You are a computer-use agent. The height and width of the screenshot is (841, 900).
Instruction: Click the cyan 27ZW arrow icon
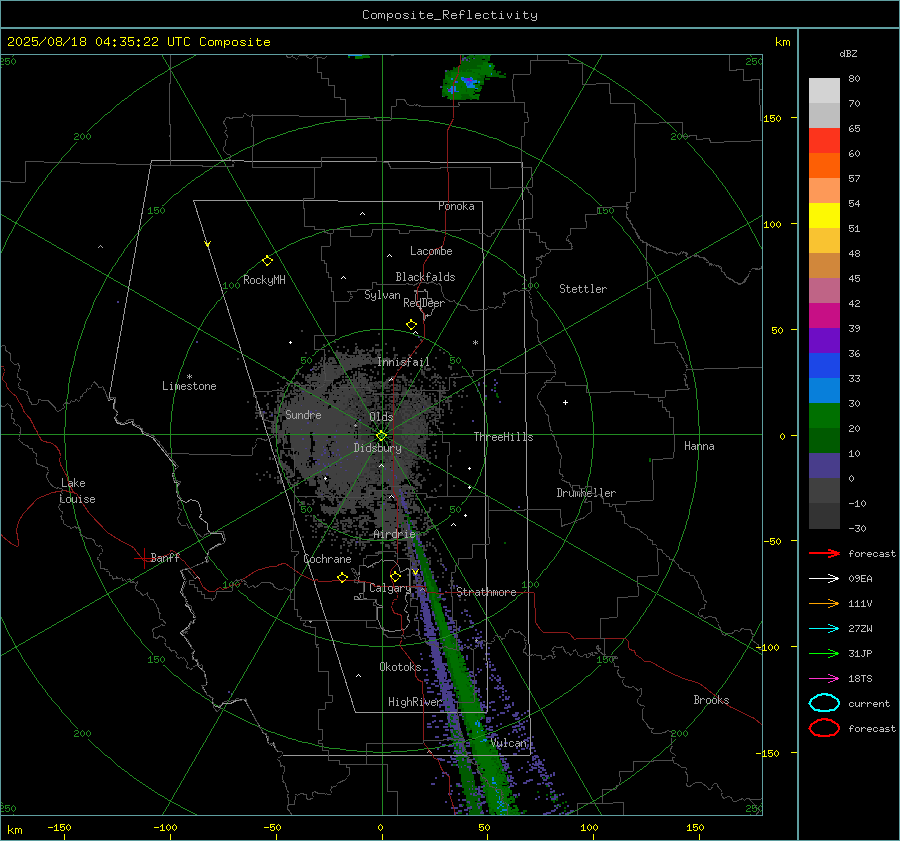[824, 629]
